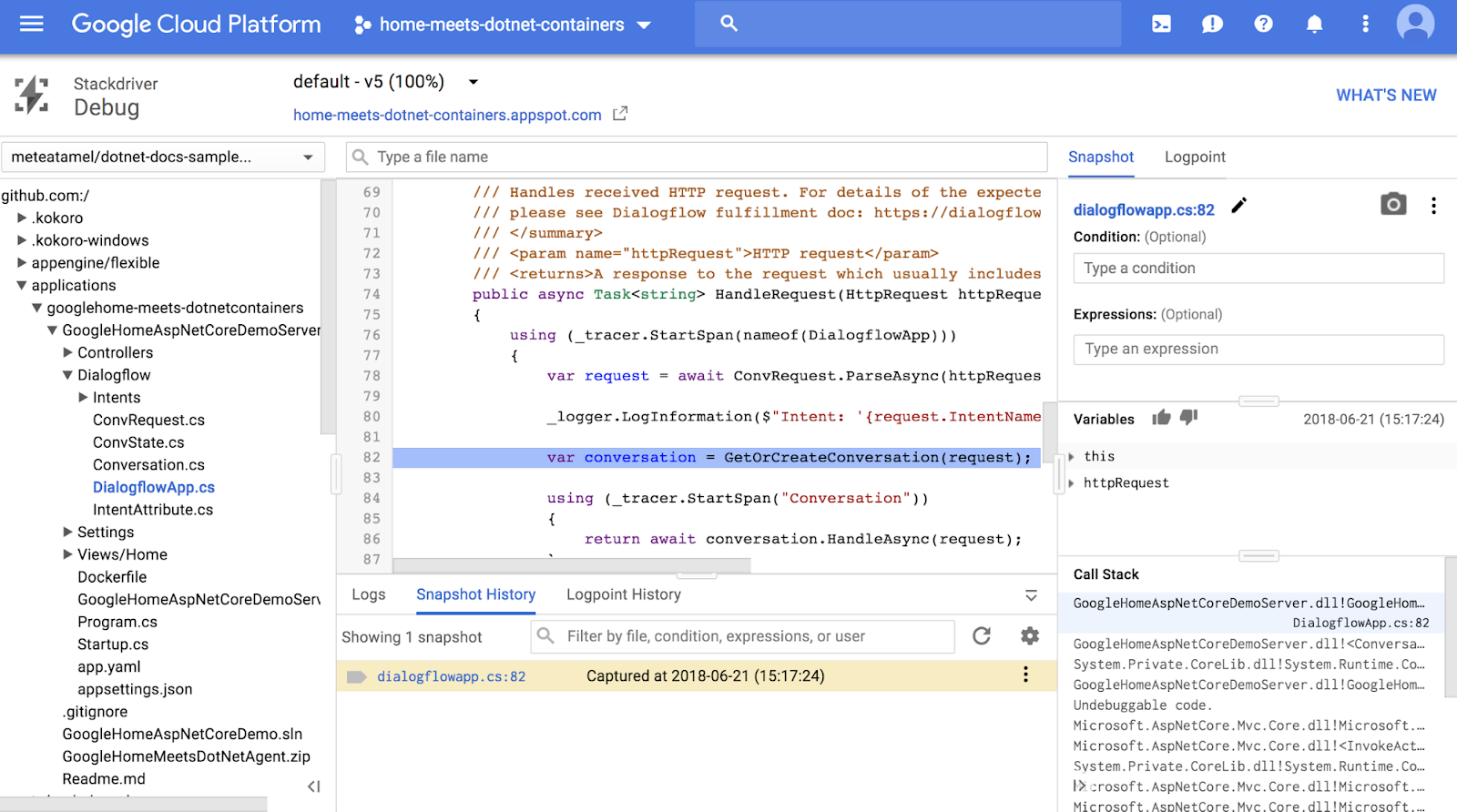
Task: Select the Logpoint History tab
Action: click(x=624, y=594)
